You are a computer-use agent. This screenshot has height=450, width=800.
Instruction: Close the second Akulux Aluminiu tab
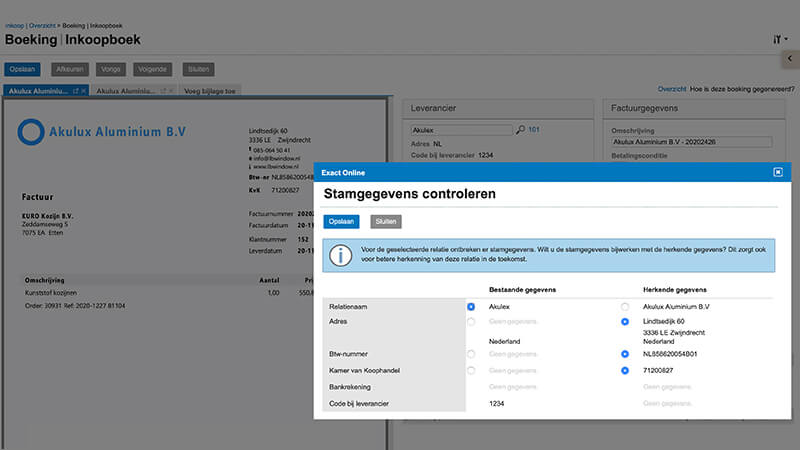click(x=171, y=91)
